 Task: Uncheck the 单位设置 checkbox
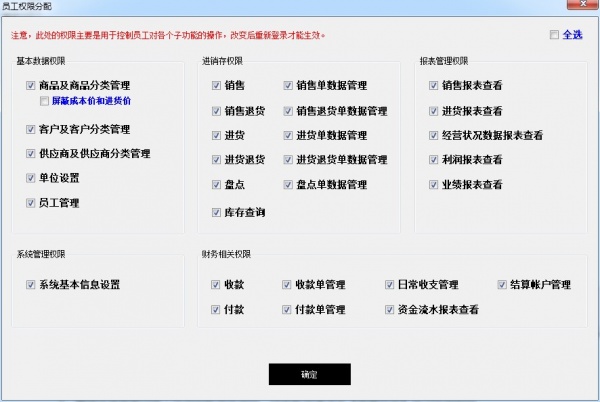[31, 178]
